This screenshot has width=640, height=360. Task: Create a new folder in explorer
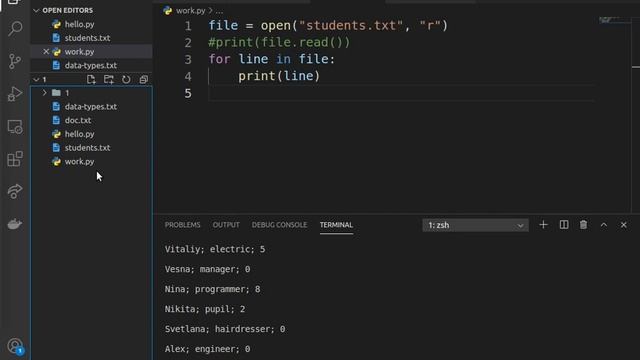(109, 79)
